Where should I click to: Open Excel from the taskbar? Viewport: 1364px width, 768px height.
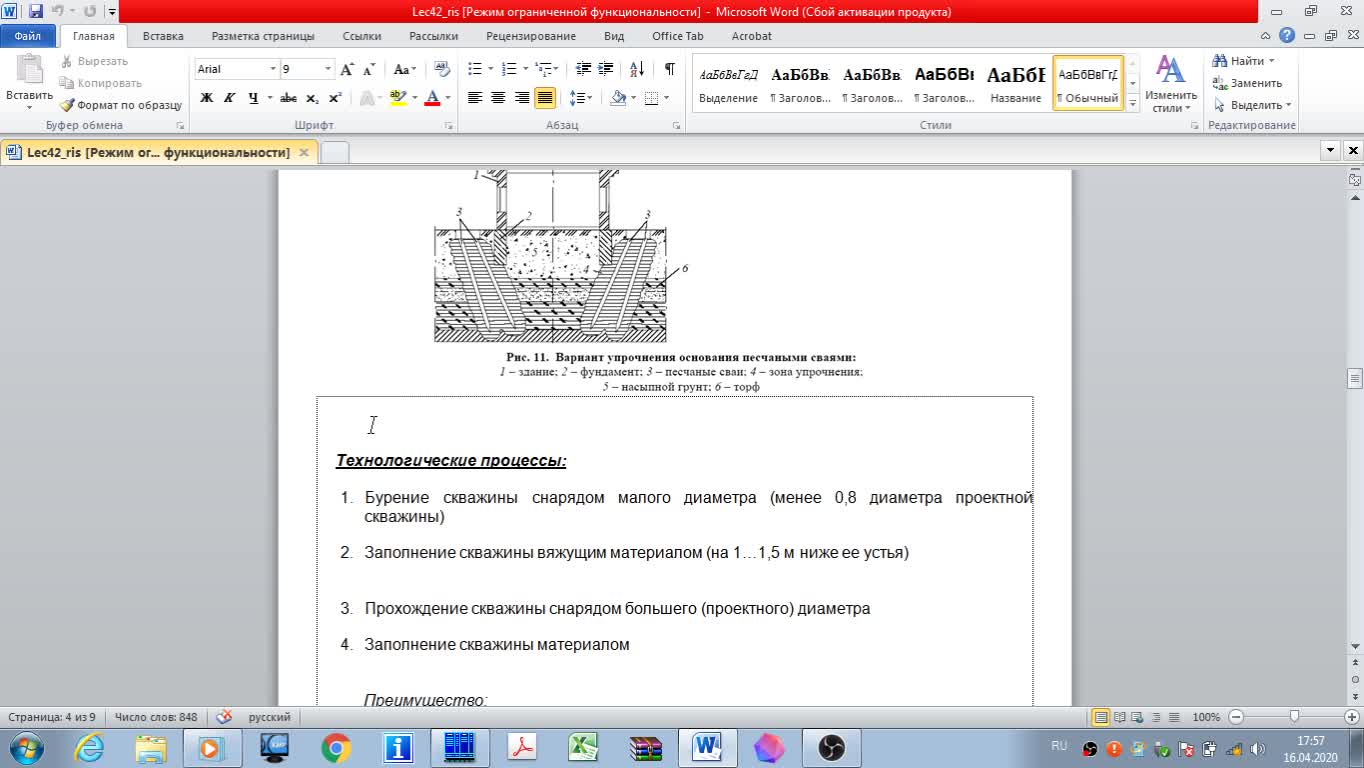pos(583,747)
